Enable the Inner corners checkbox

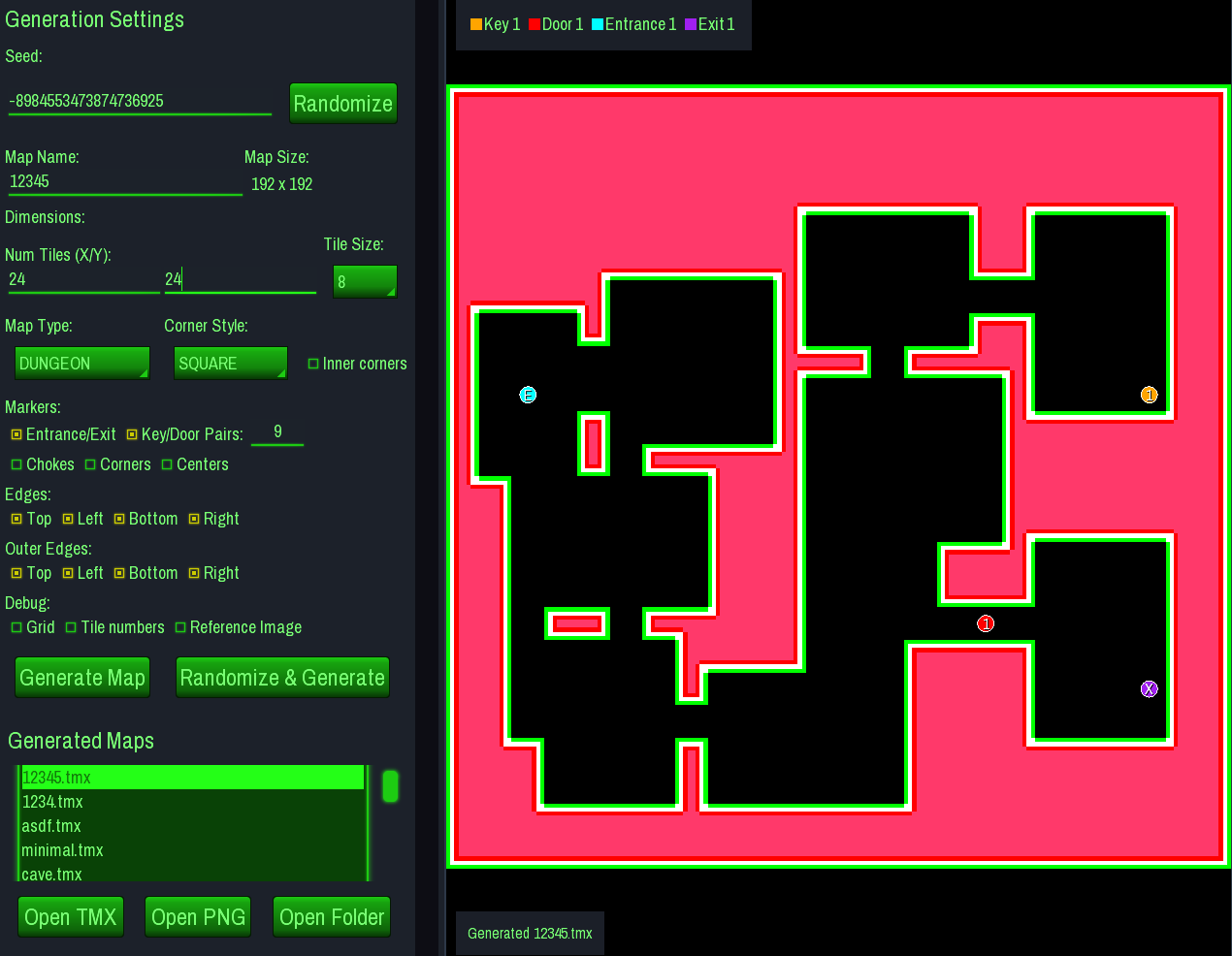click(x=313, y=364)
